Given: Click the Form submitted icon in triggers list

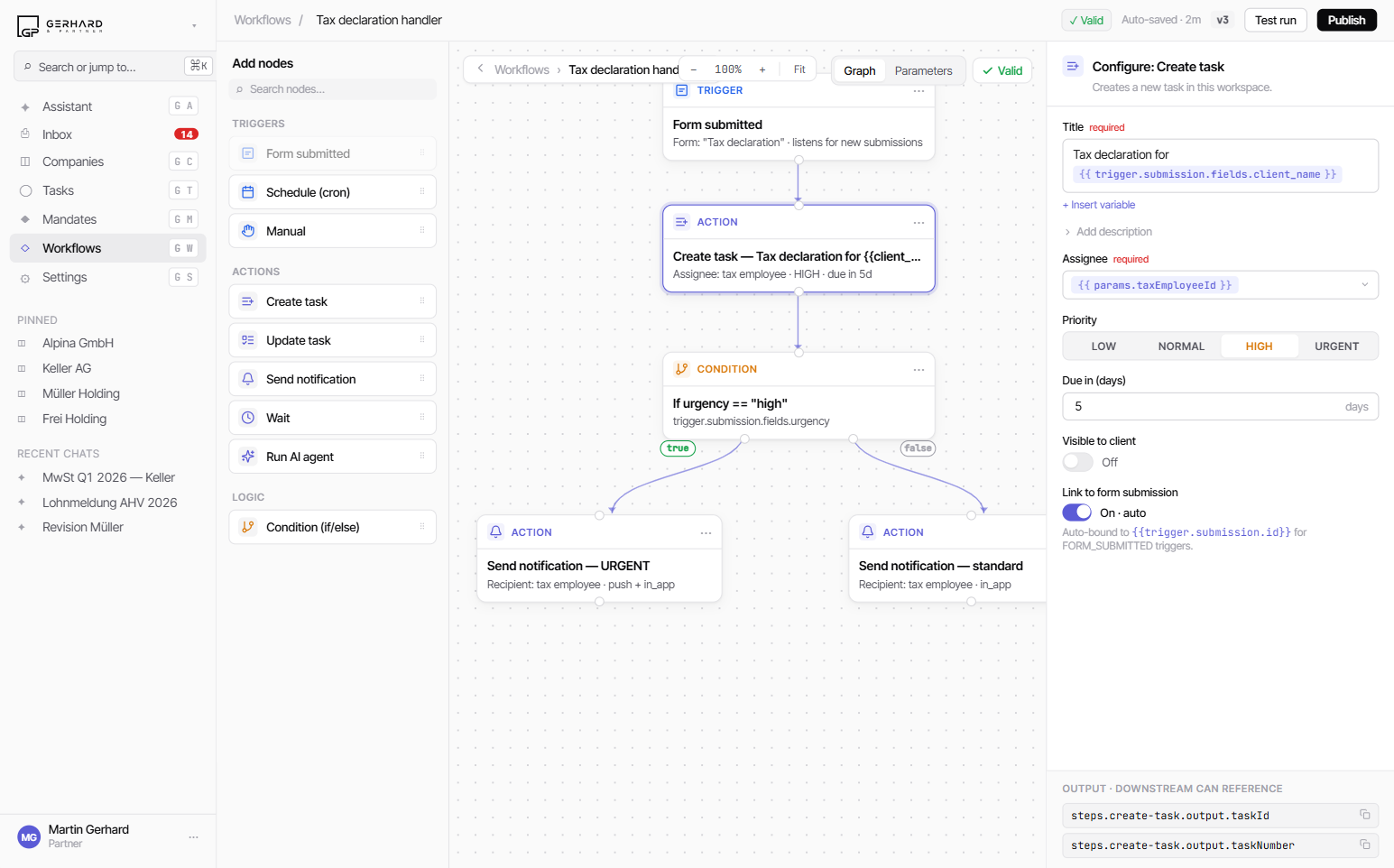Looking at the screenshot, I should pos(248,153).
